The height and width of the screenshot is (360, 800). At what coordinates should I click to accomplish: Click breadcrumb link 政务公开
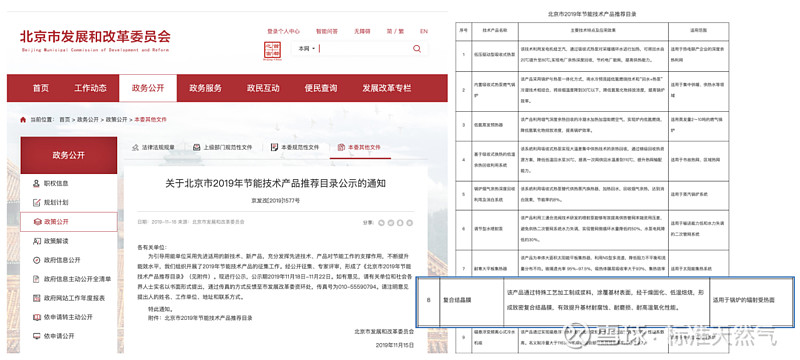(x=88, y=119)
